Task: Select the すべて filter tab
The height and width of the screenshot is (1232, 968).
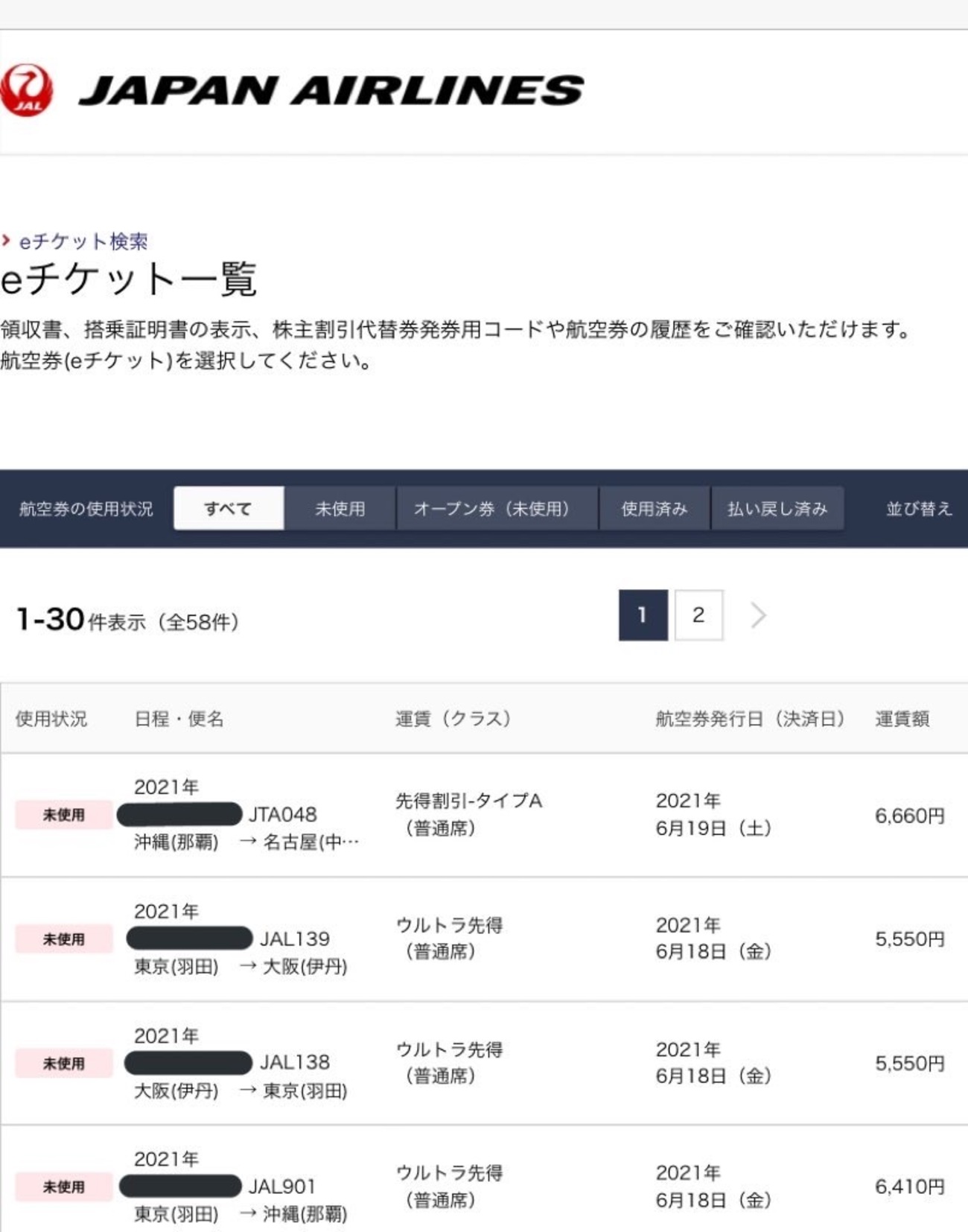Action: (229, 508)
